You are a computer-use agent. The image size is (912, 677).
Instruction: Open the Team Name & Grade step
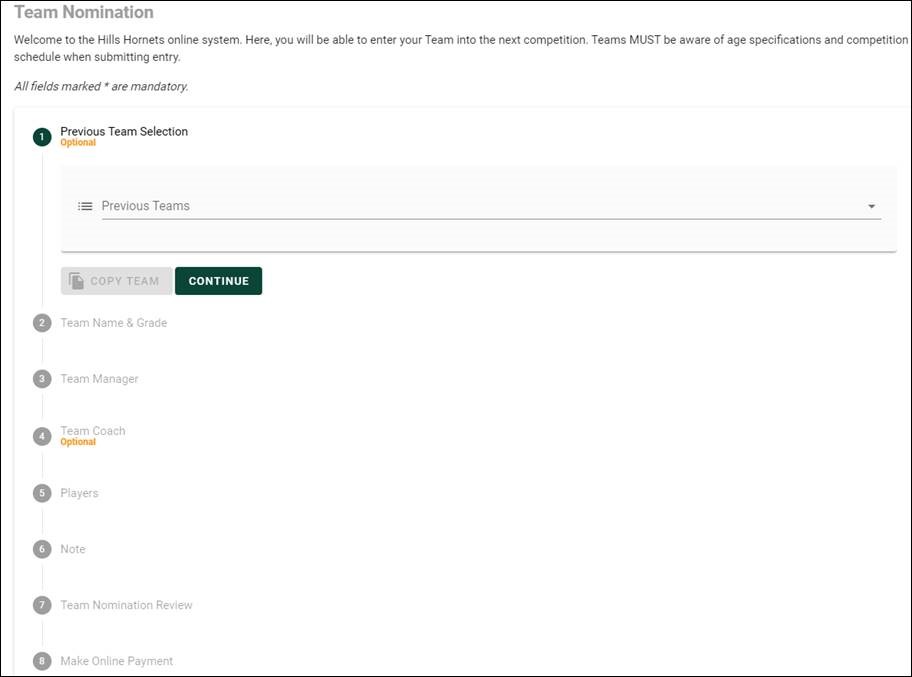(113, 323)
